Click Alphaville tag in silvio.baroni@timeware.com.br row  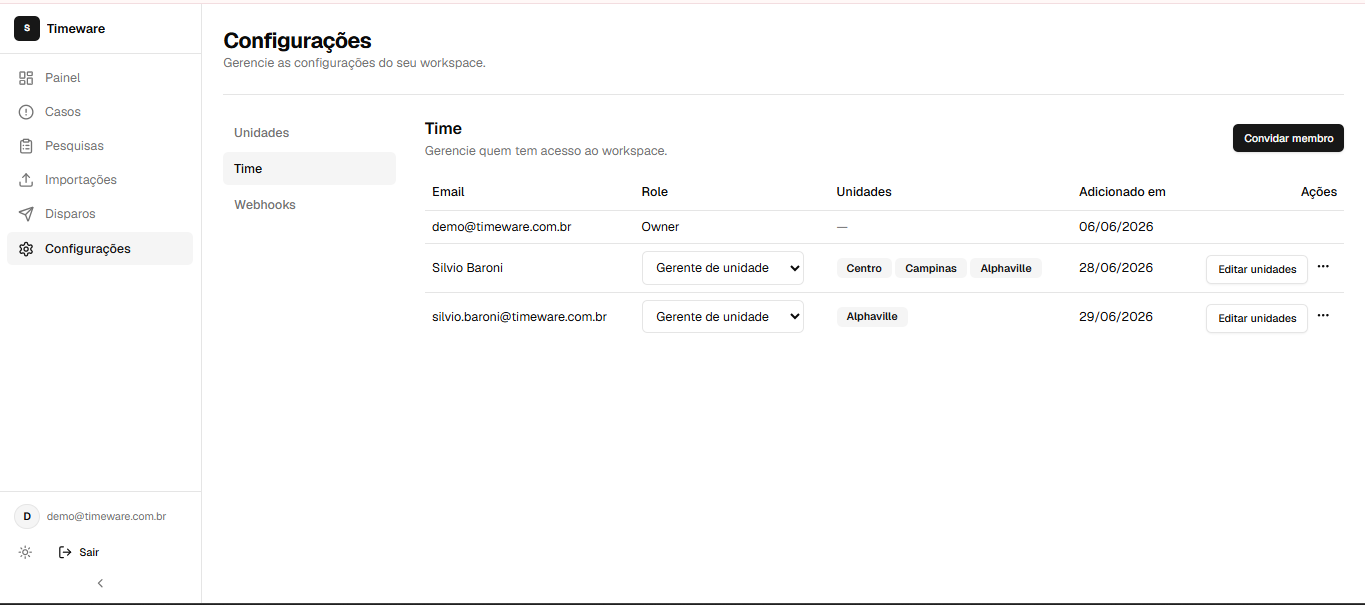pos(872,316)
